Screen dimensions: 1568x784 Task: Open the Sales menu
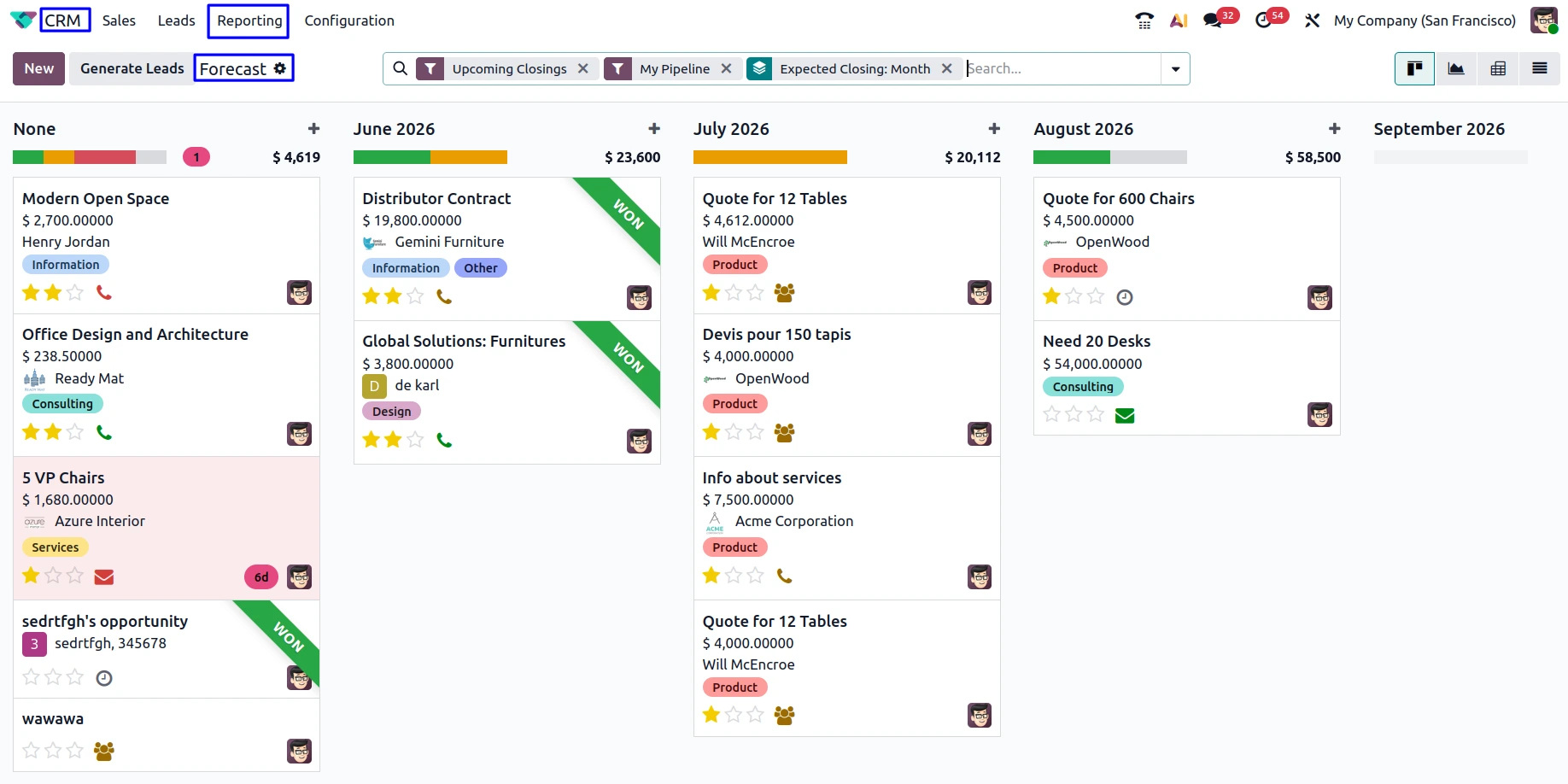[x=119, y=20]
